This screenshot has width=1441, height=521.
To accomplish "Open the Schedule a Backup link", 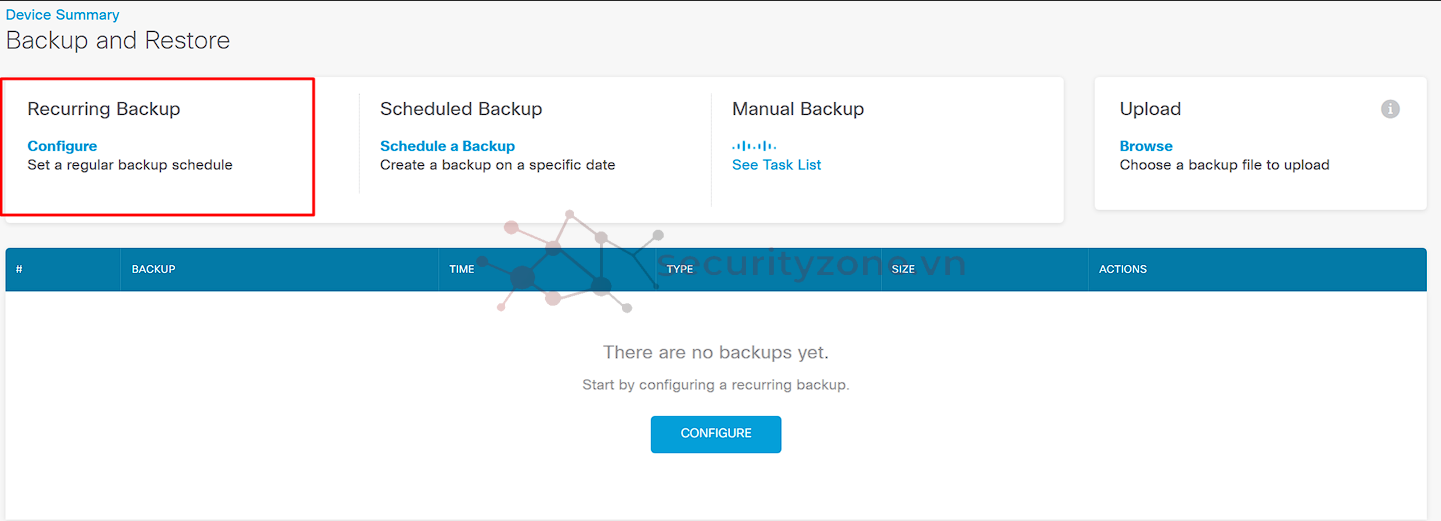I will click(447, 146).
